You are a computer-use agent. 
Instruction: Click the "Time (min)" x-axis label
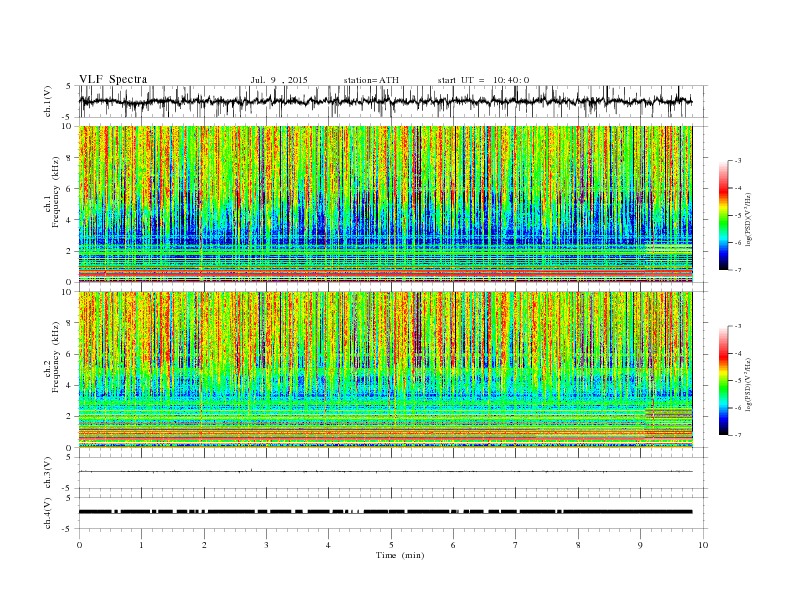(x=400, y=555)
